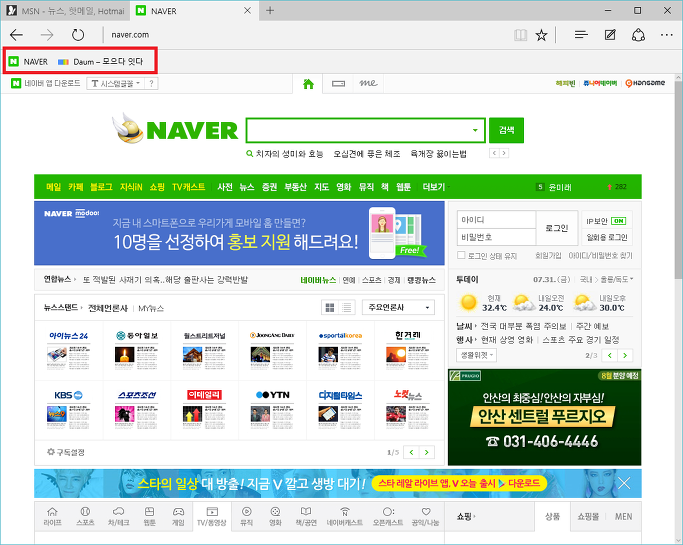Screen dimensions: 683x545
Task: Open the 스포츠 category icon
Action: click(85, 517)
